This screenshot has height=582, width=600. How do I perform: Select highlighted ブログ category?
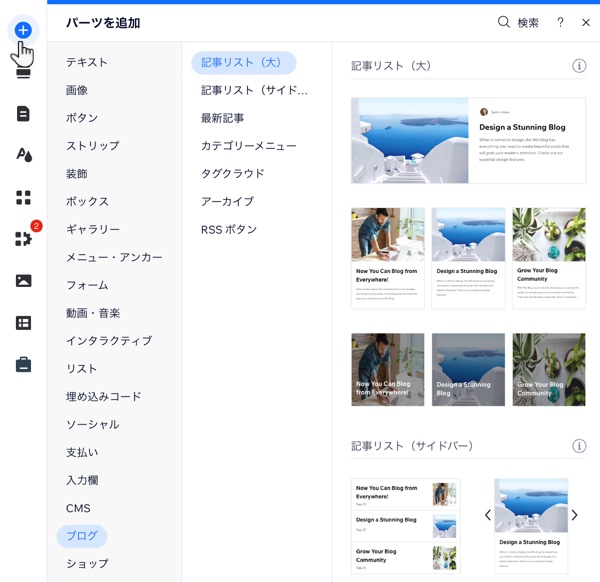pos(82,536)
